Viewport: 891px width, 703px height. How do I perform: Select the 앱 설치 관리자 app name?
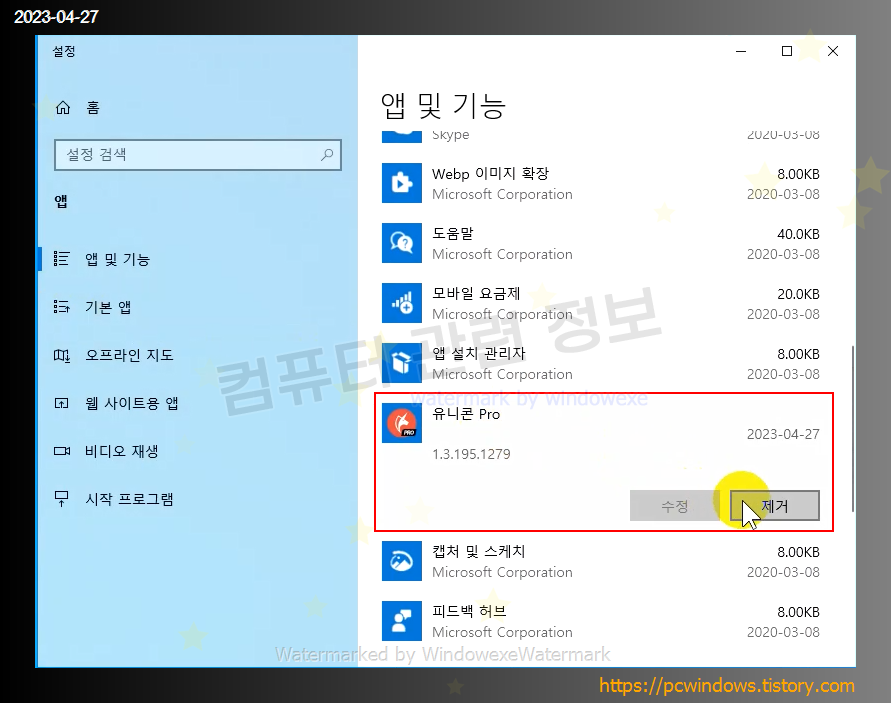click(479, 353)
